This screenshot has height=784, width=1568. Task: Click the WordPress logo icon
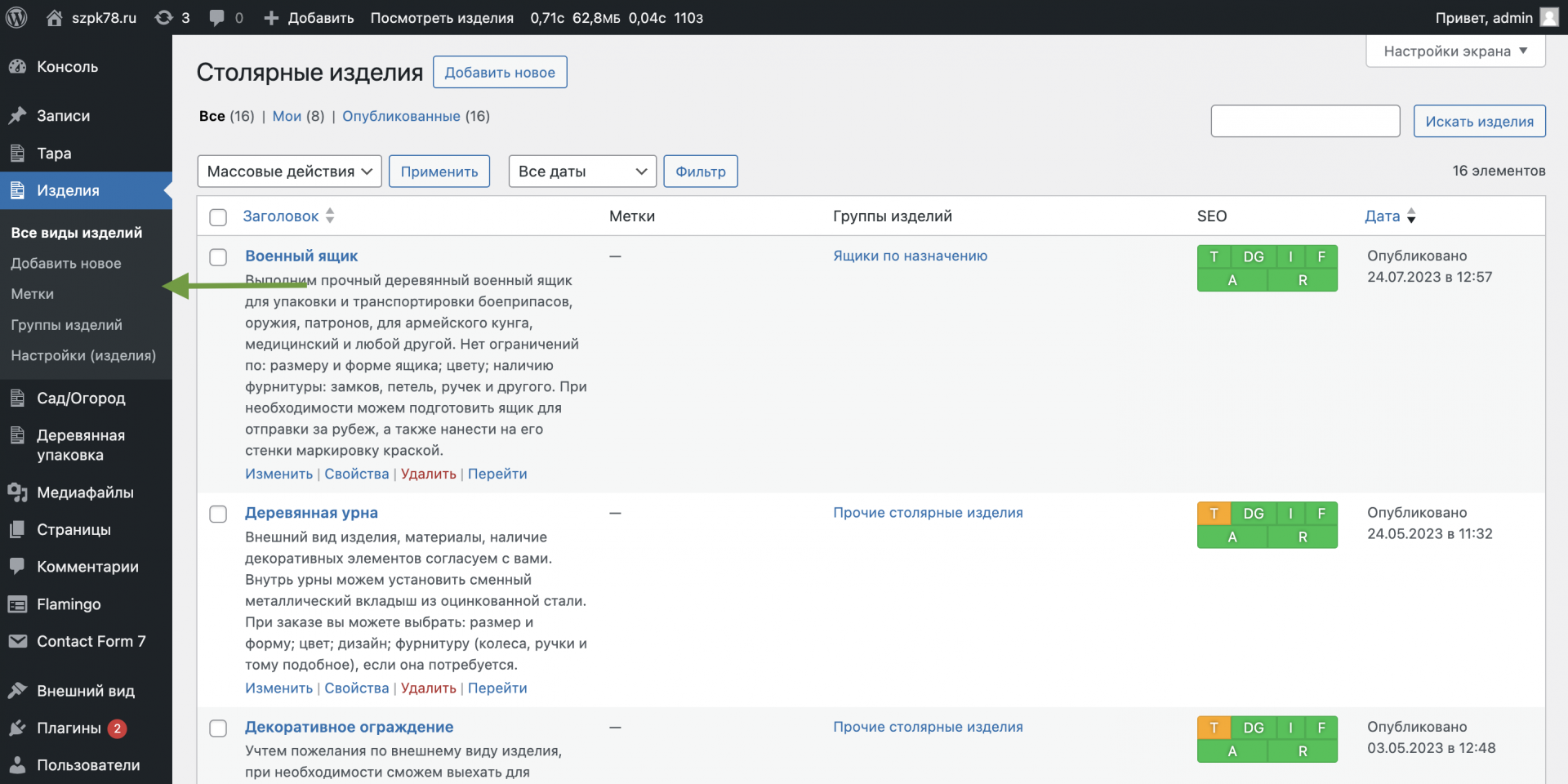pos(16,17)
